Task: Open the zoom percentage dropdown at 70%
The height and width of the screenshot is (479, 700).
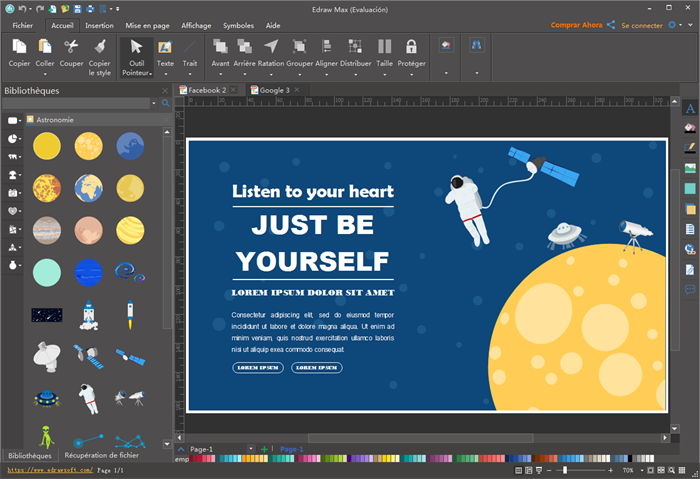Action: (641, 470)
